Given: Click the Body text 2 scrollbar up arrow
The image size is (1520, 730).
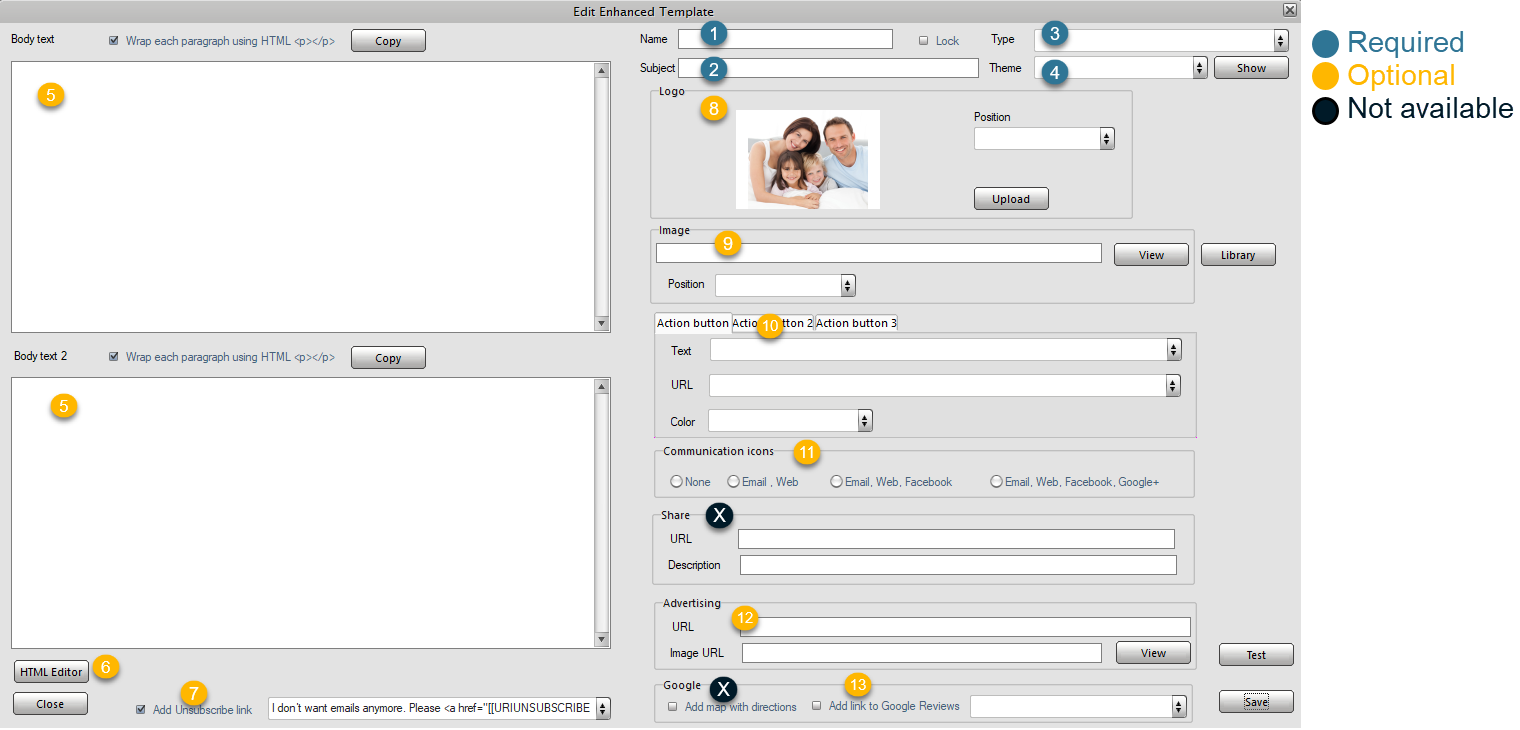Looking at the screenshot, I should [x=602, y=386].
